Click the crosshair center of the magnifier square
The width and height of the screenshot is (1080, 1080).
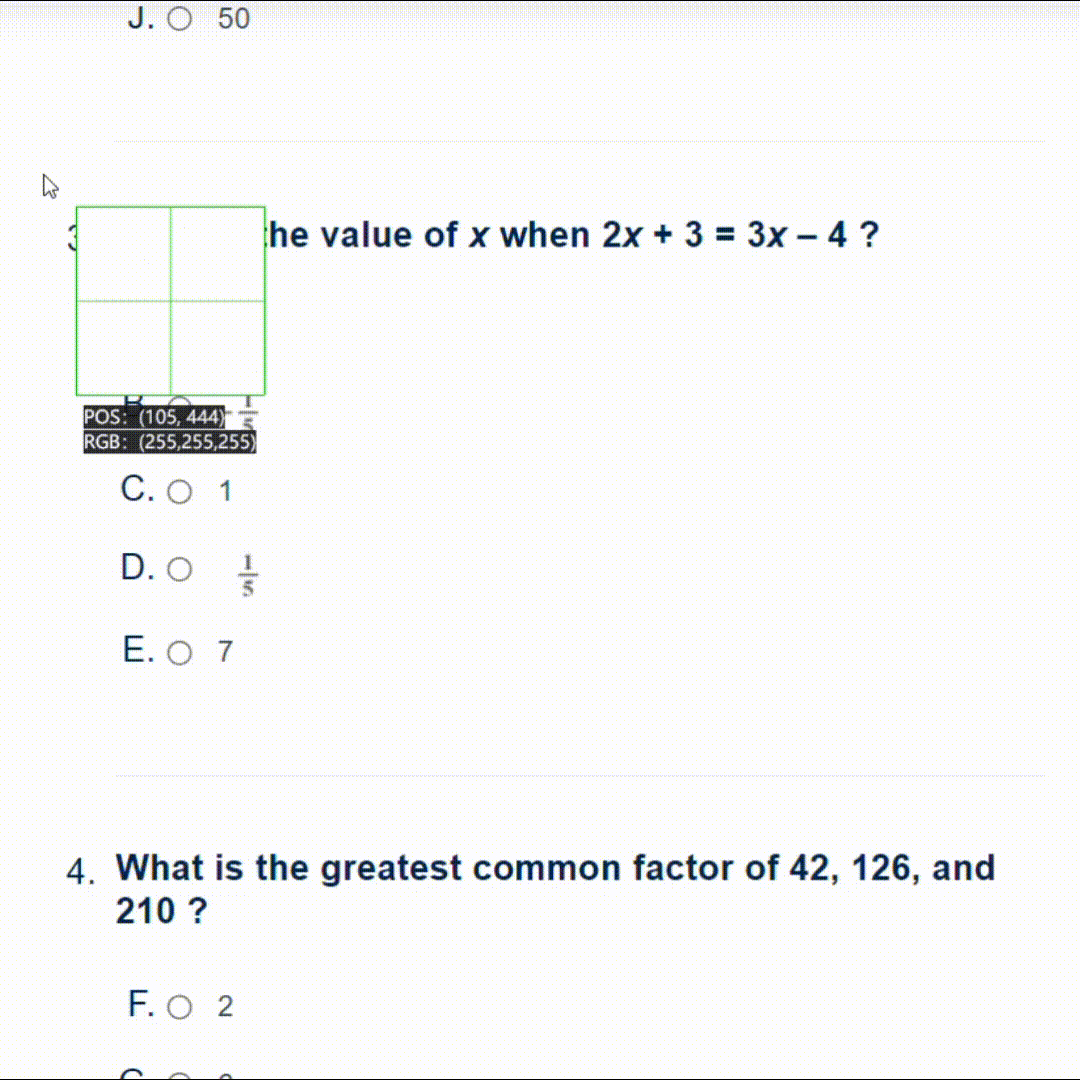coord(170,300)
